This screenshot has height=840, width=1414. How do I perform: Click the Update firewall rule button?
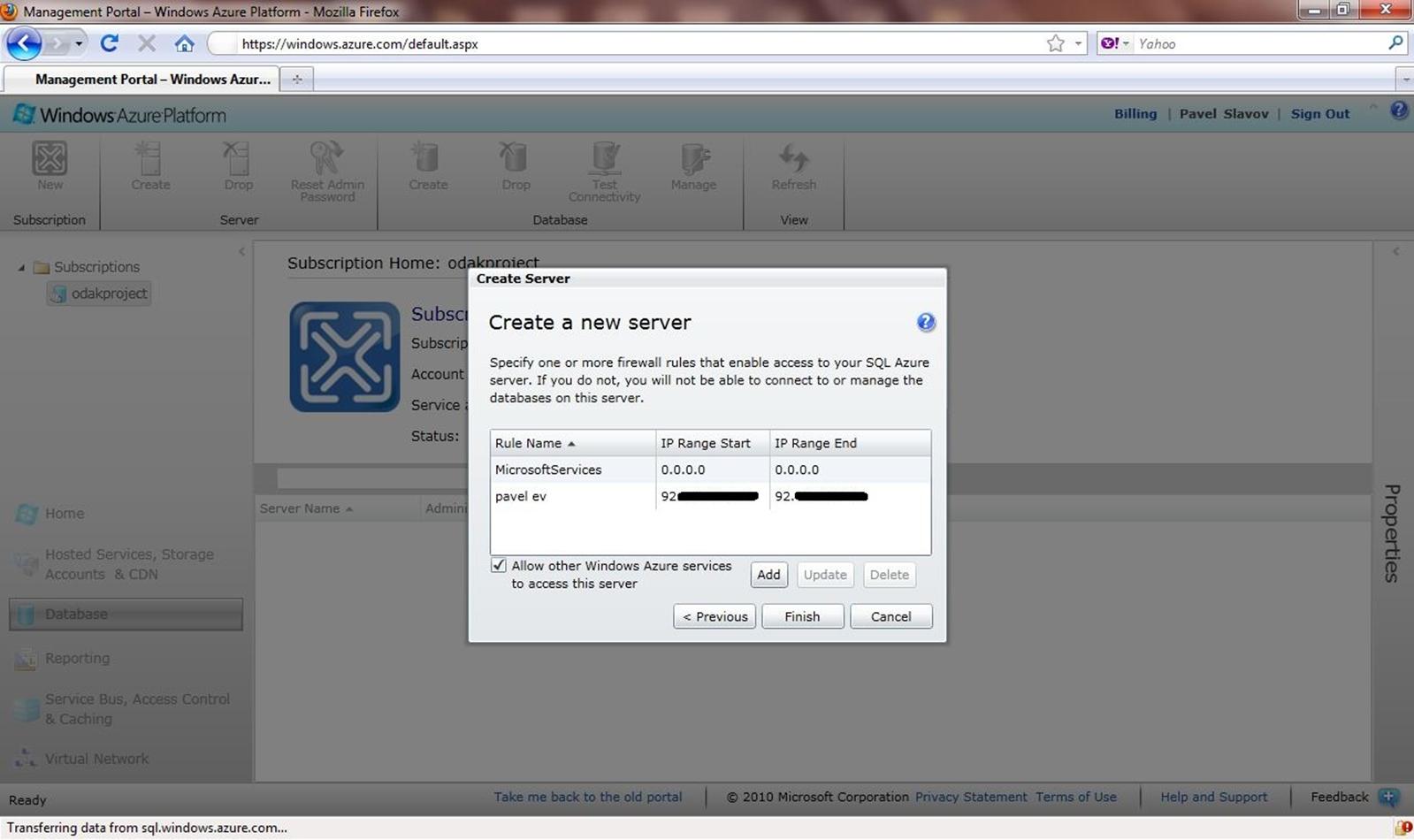(825, 575)
